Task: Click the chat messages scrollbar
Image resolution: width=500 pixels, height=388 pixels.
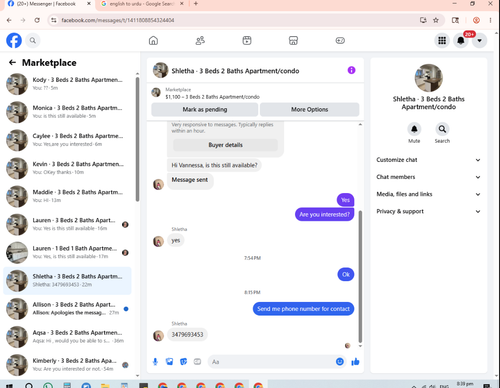Action: pyautogui.click(x=360, y=277)
